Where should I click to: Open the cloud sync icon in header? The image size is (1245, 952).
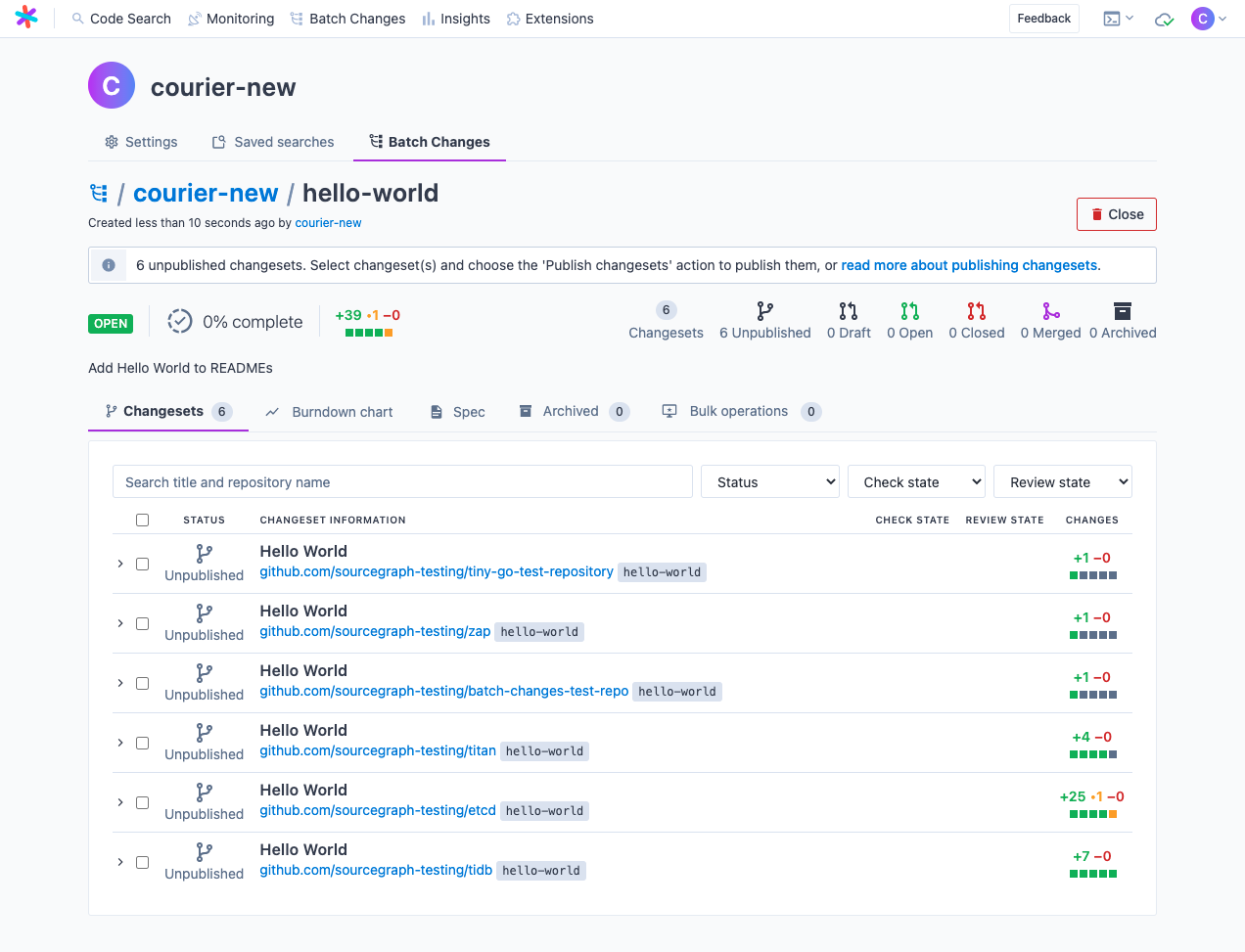1163,18
